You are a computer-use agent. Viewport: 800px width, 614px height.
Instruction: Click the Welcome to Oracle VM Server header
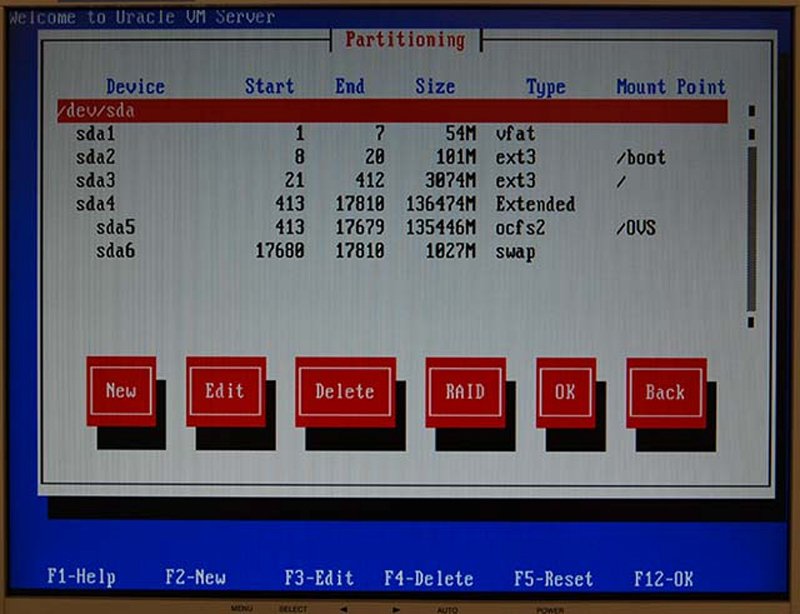tap(142, 17)
